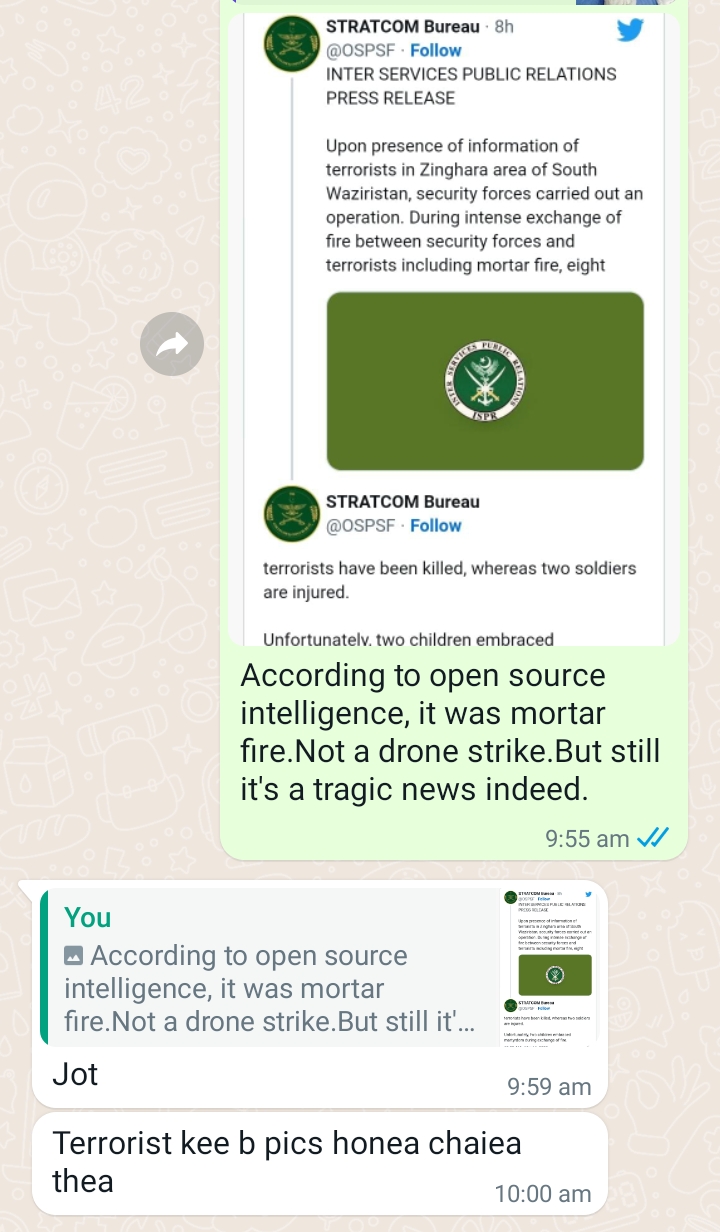Click the top Follow link next to @OSPSF
Image resolution: width=720 pixels, height=1232 pixels.
(x=436, y=50)
